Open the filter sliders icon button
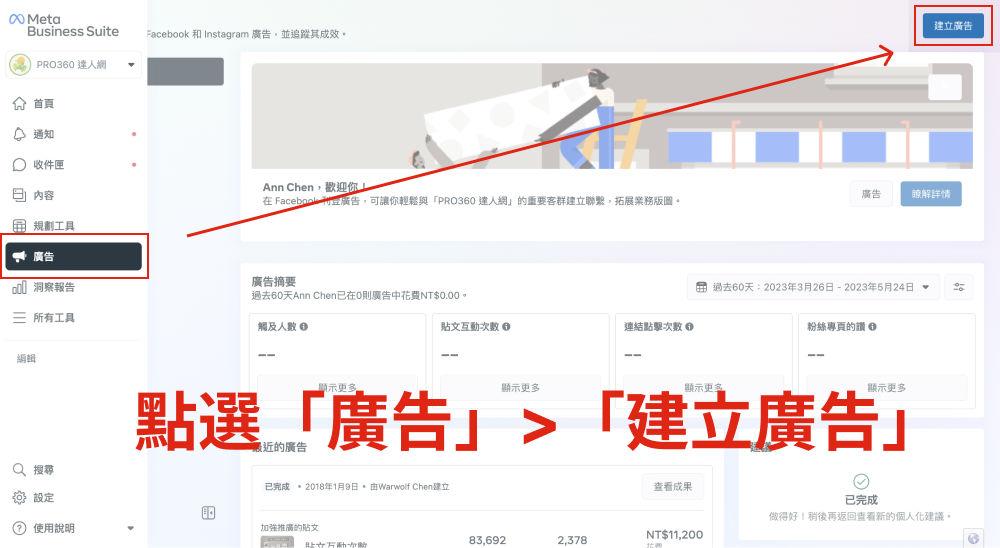This screenshot has width=1000, height=548. tap(959, 287)
